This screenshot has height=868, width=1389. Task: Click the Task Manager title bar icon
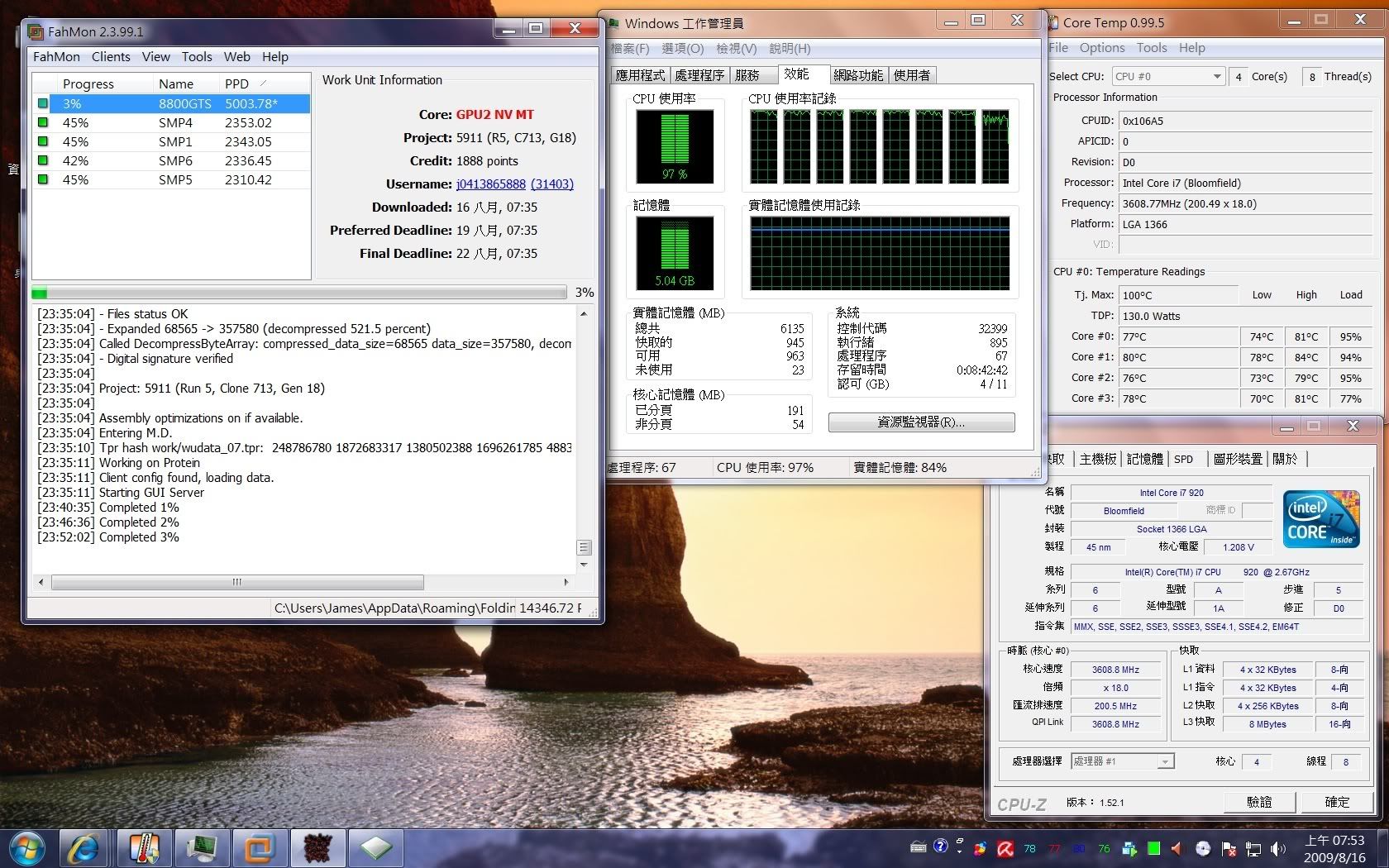pyautogui.click(x=613, y=23)
